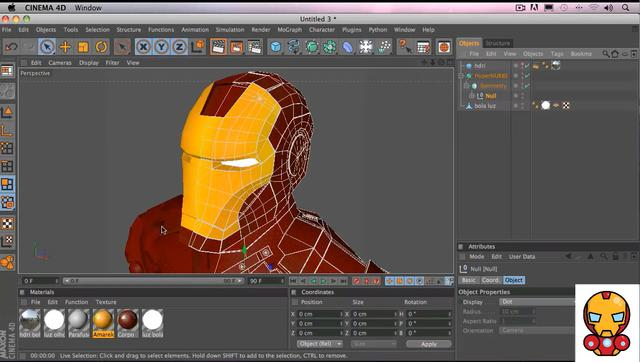
Task: Click the home icon in Objects panel
Action: tap(615, 54)
